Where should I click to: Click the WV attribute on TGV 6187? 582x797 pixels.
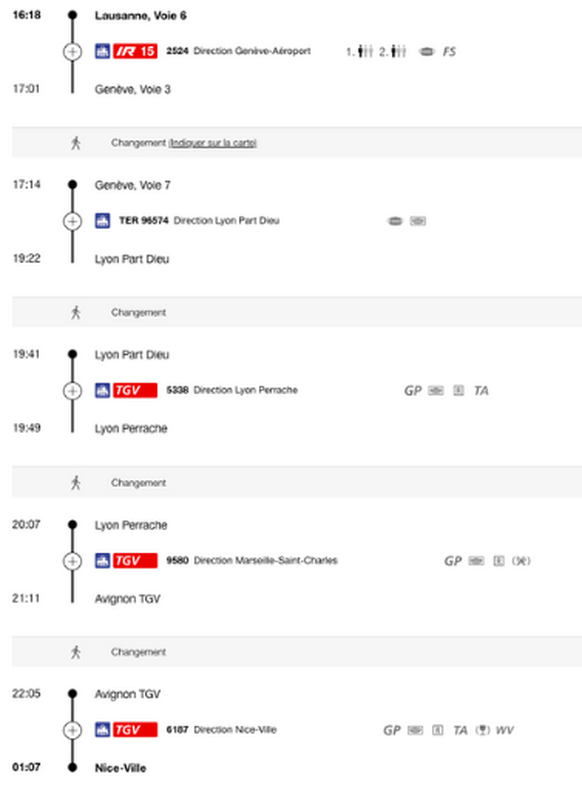(x=505, y=730)
